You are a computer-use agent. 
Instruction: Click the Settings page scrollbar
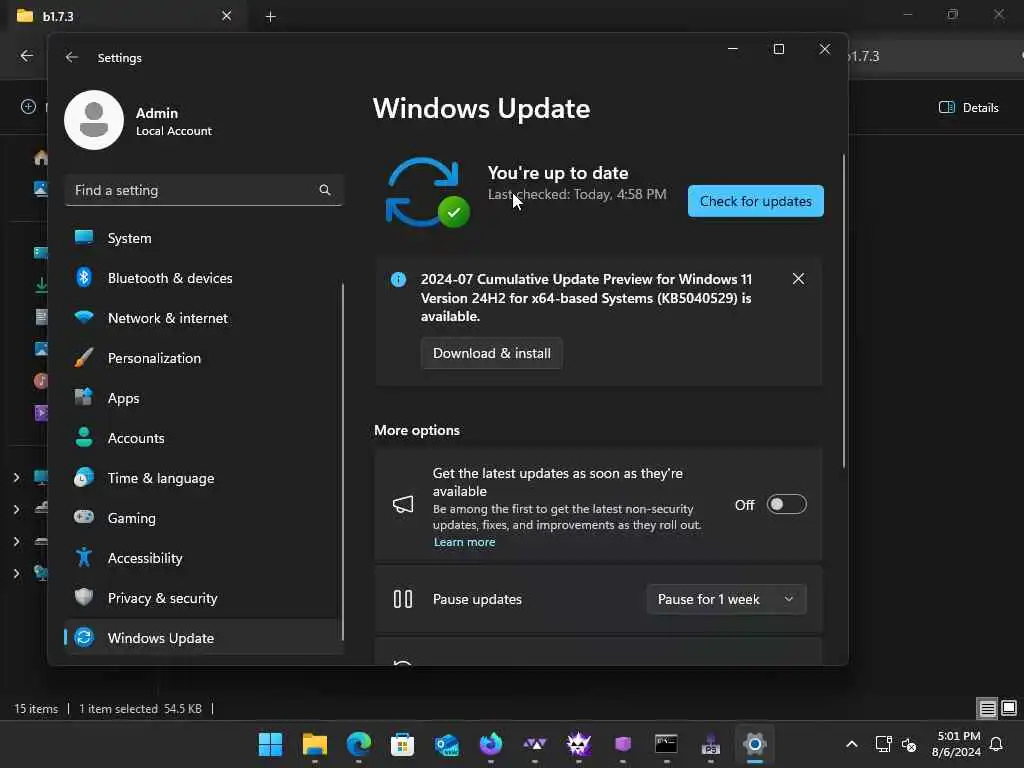click(844, 312)
